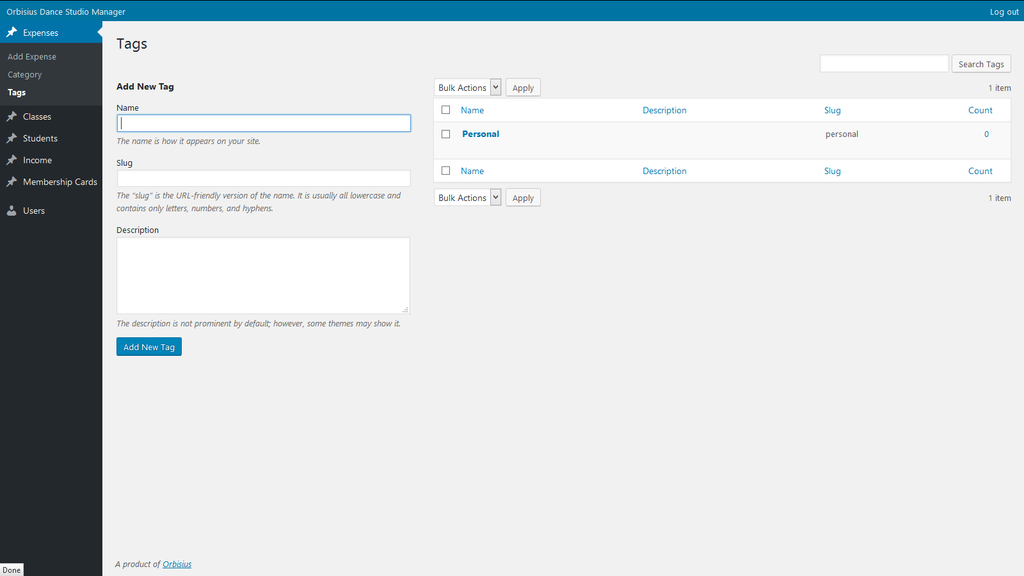
Task: Grab the Description textarea resize handle
Action: point(405,310)
